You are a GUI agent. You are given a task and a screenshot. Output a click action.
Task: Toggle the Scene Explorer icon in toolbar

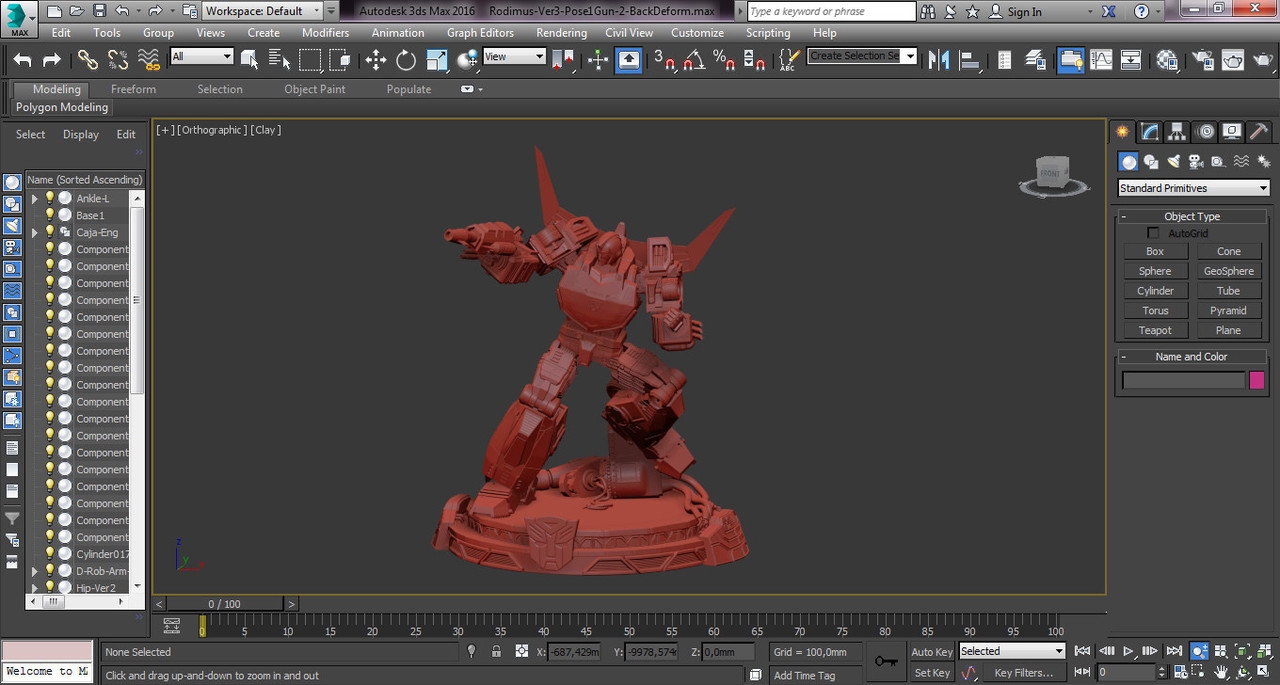(x=1005, y=60)
